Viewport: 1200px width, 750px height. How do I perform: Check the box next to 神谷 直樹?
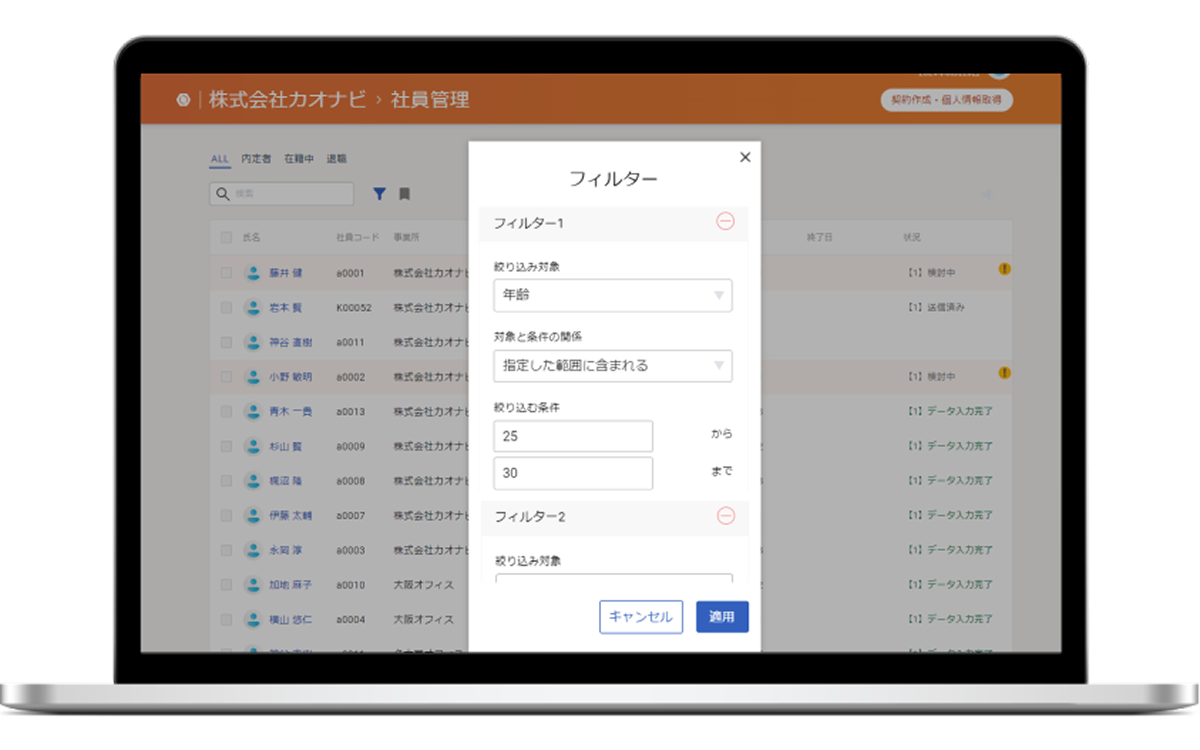(x=226, y=342)
